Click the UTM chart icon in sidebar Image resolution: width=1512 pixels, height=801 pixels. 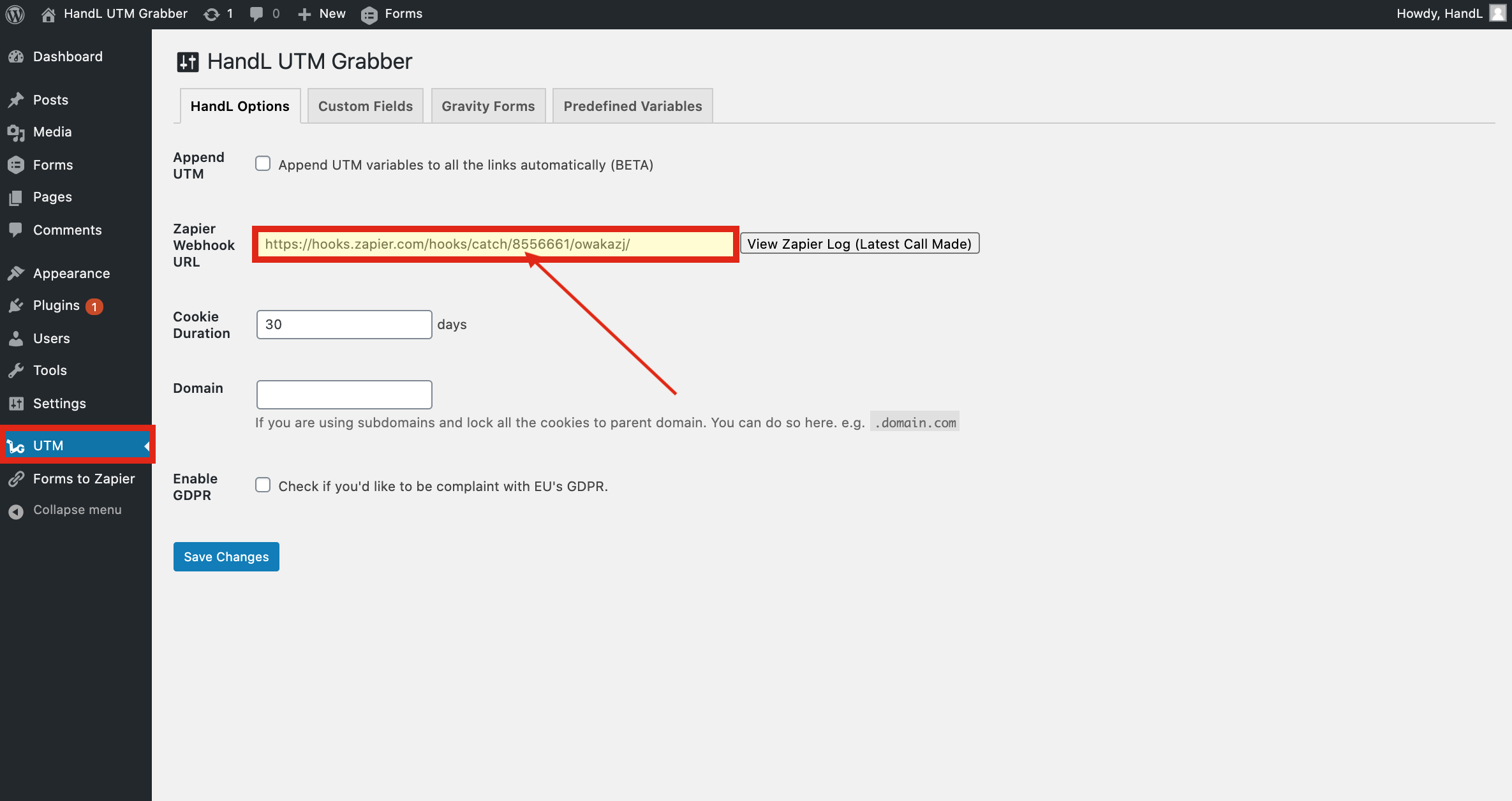[16, 445]
